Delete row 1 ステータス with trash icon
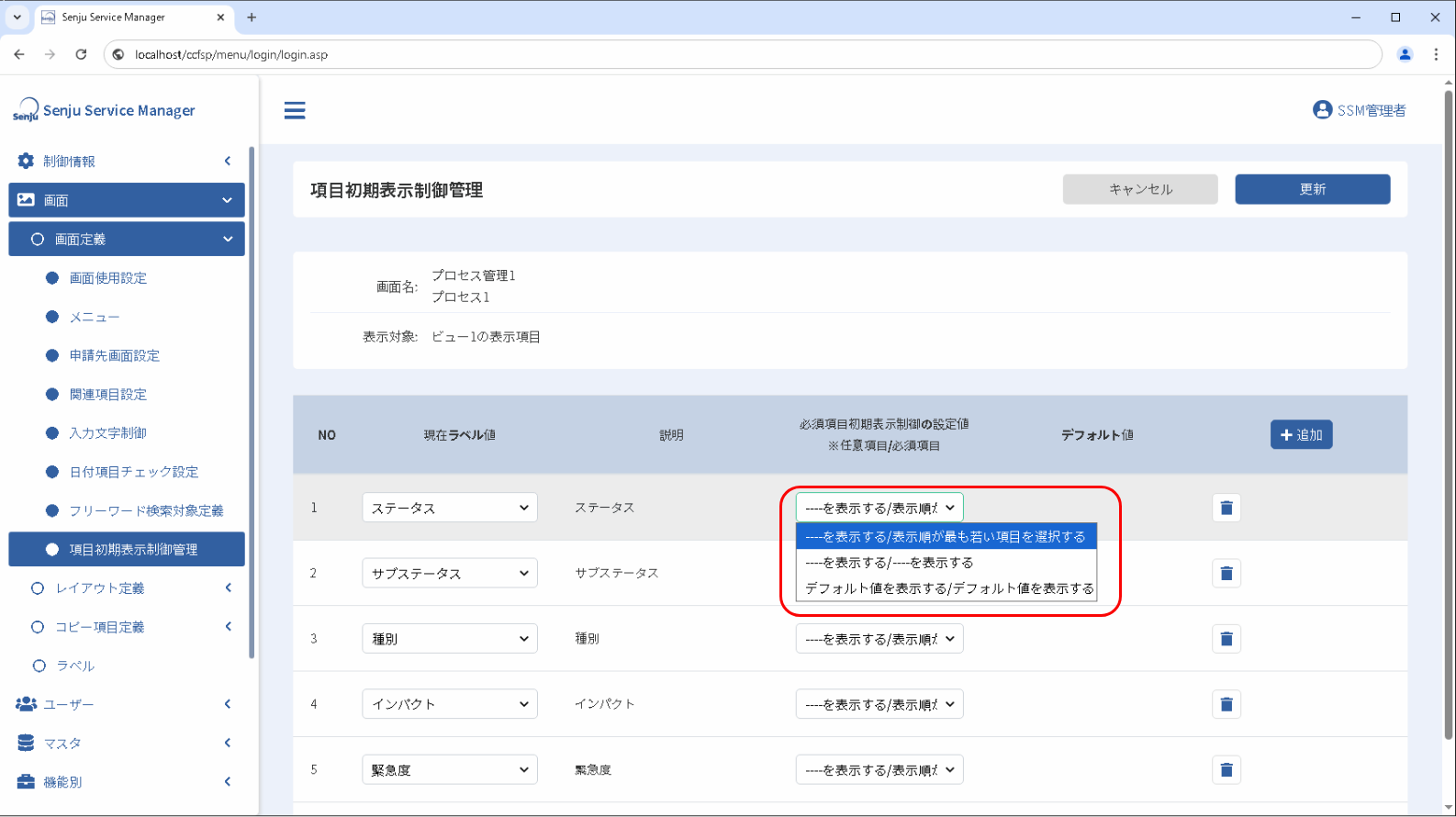 point(1226,508)
